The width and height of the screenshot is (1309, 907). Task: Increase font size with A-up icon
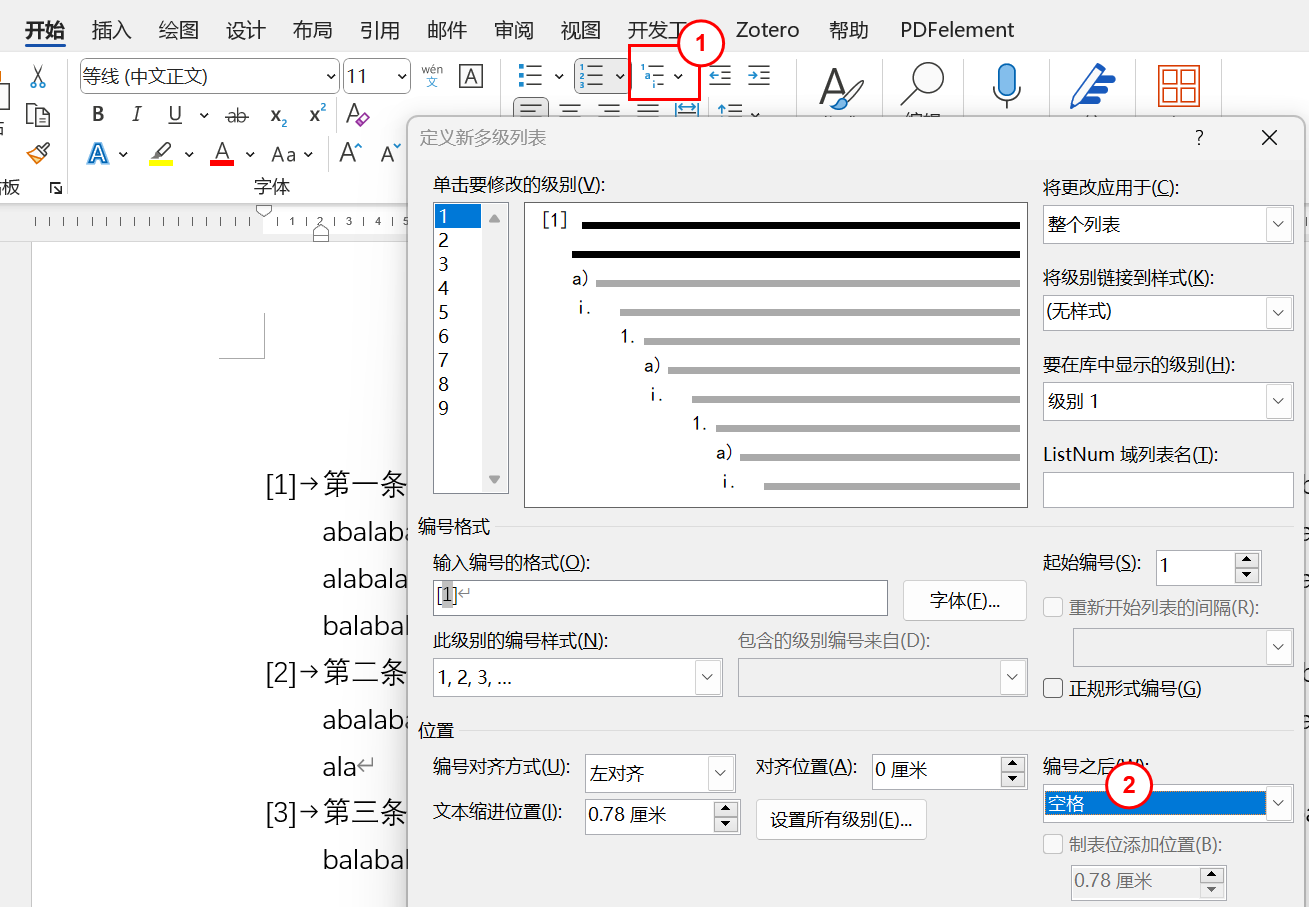tap(350, 153)
